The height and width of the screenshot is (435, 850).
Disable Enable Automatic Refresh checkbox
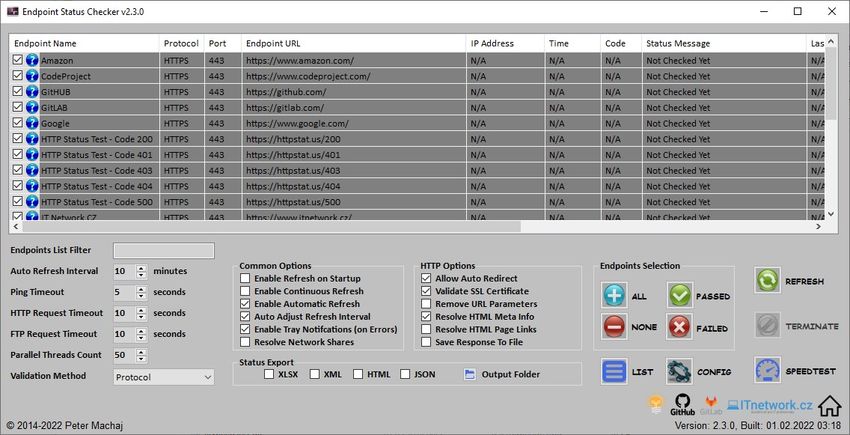click(x=245, y=304)
